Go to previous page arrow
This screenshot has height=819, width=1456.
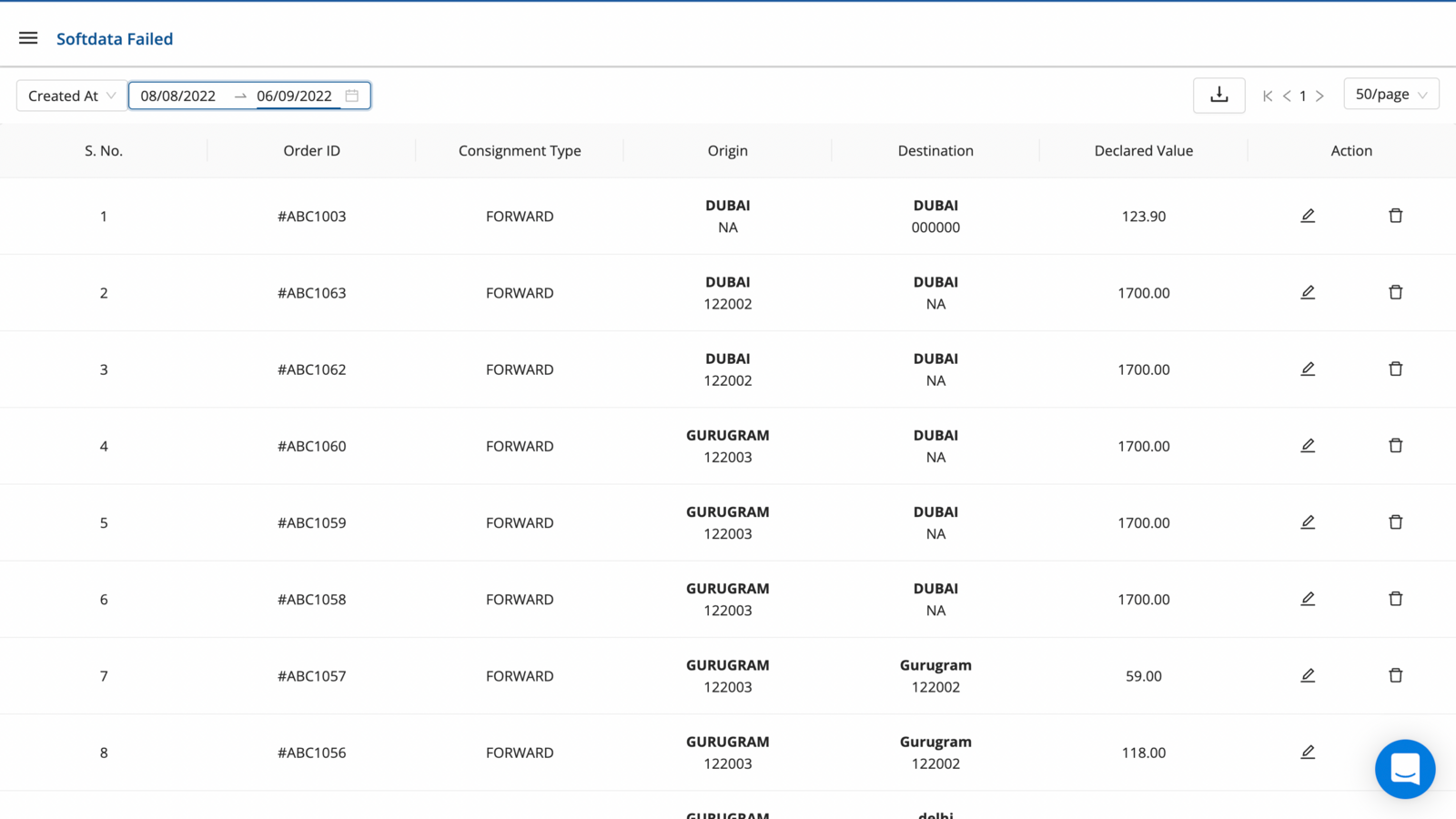coord(1287,96)
